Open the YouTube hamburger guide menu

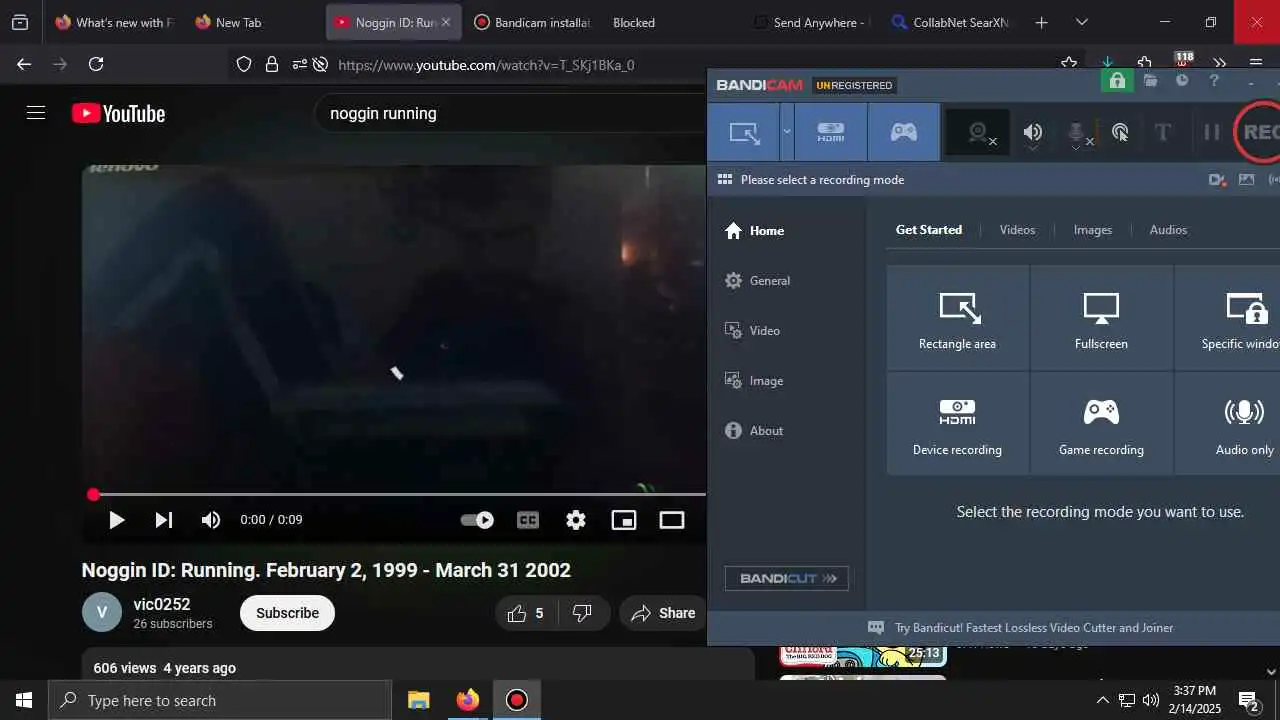[x=36, y=113]
